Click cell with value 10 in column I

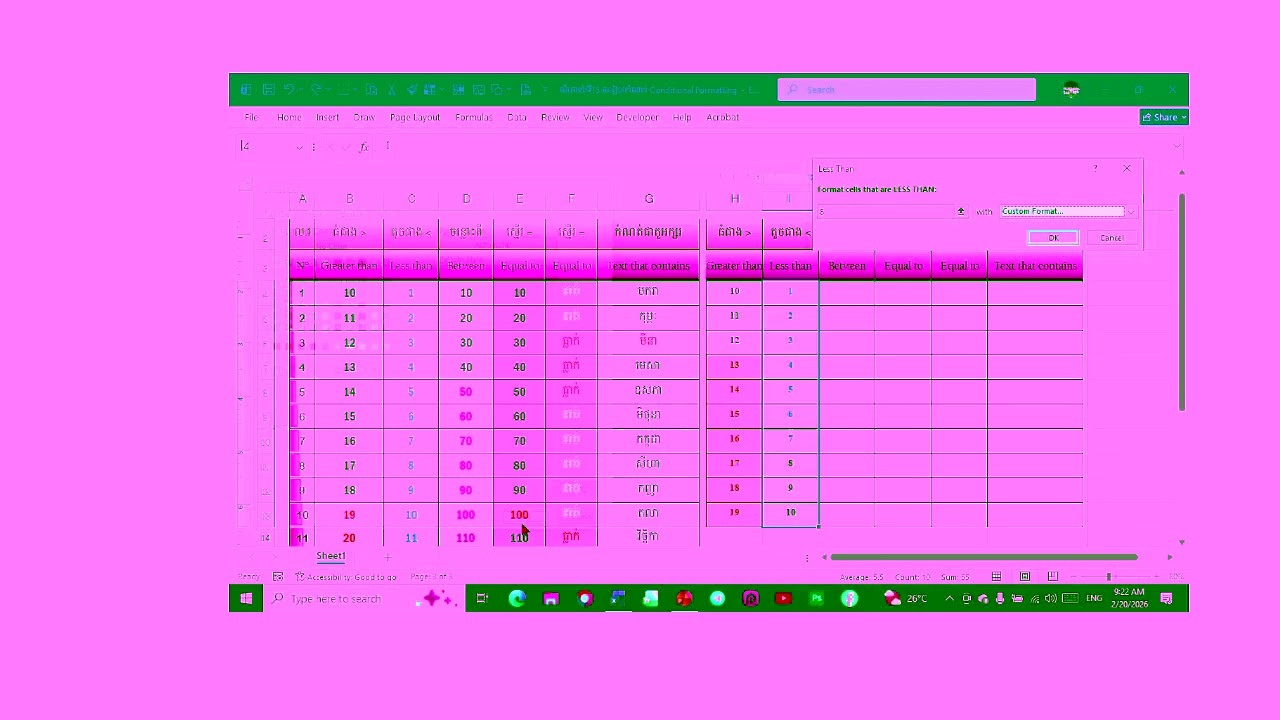[790, 512]
